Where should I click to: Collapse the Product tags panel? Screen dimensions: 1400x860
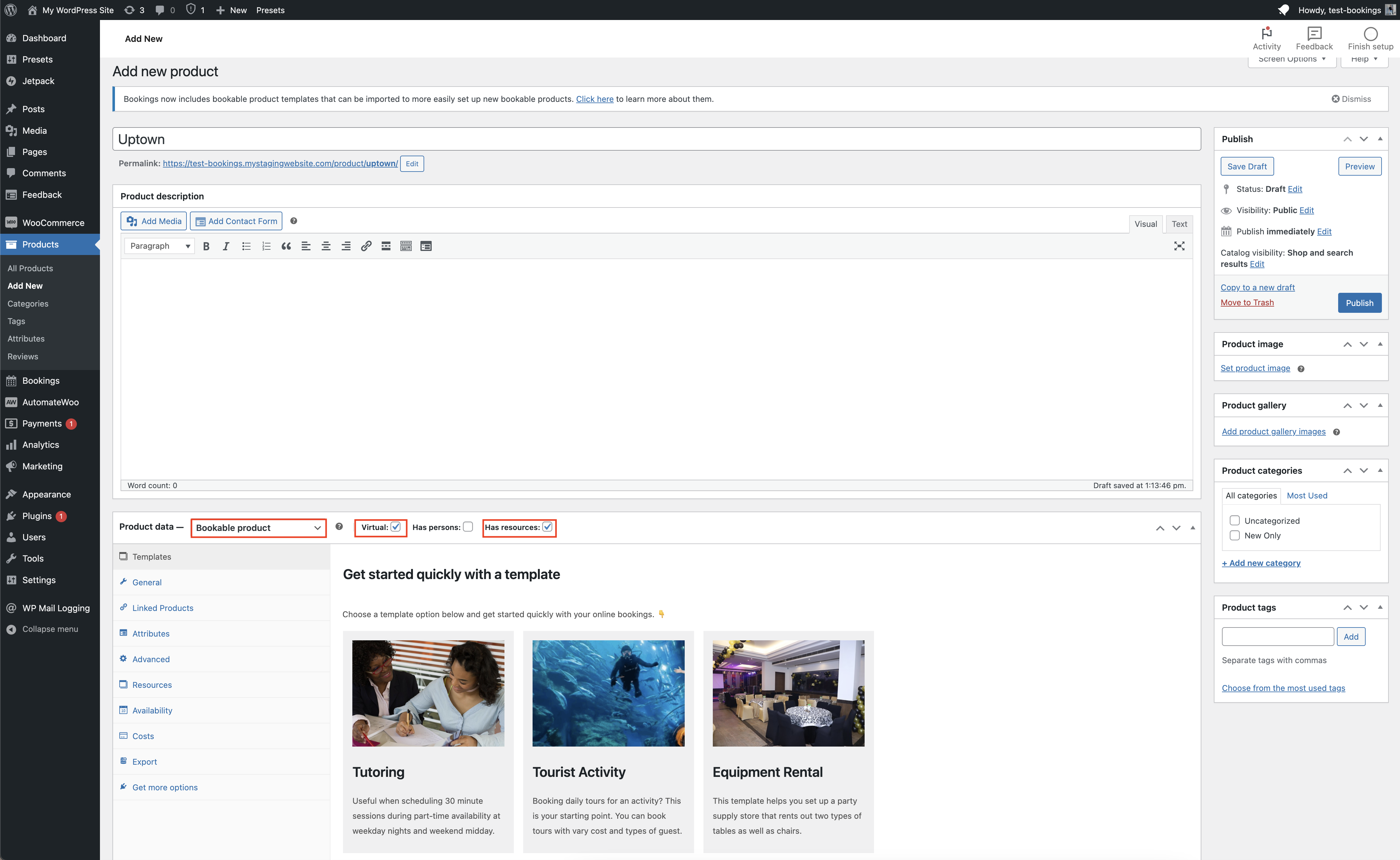click(x=1379, y=607)
